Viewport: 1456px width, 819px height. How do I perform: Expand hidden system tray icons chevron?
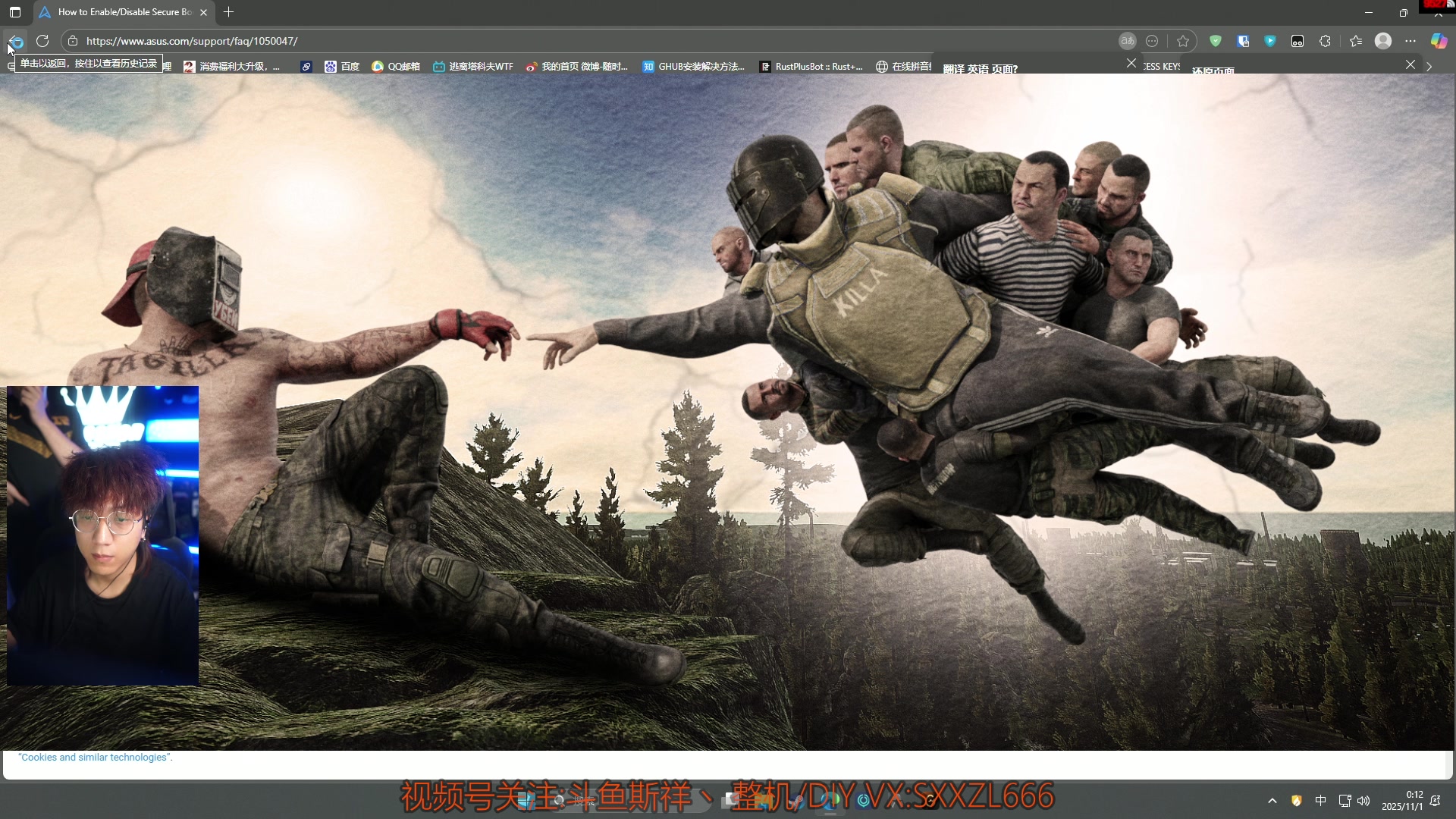(x=1272, y=801)
